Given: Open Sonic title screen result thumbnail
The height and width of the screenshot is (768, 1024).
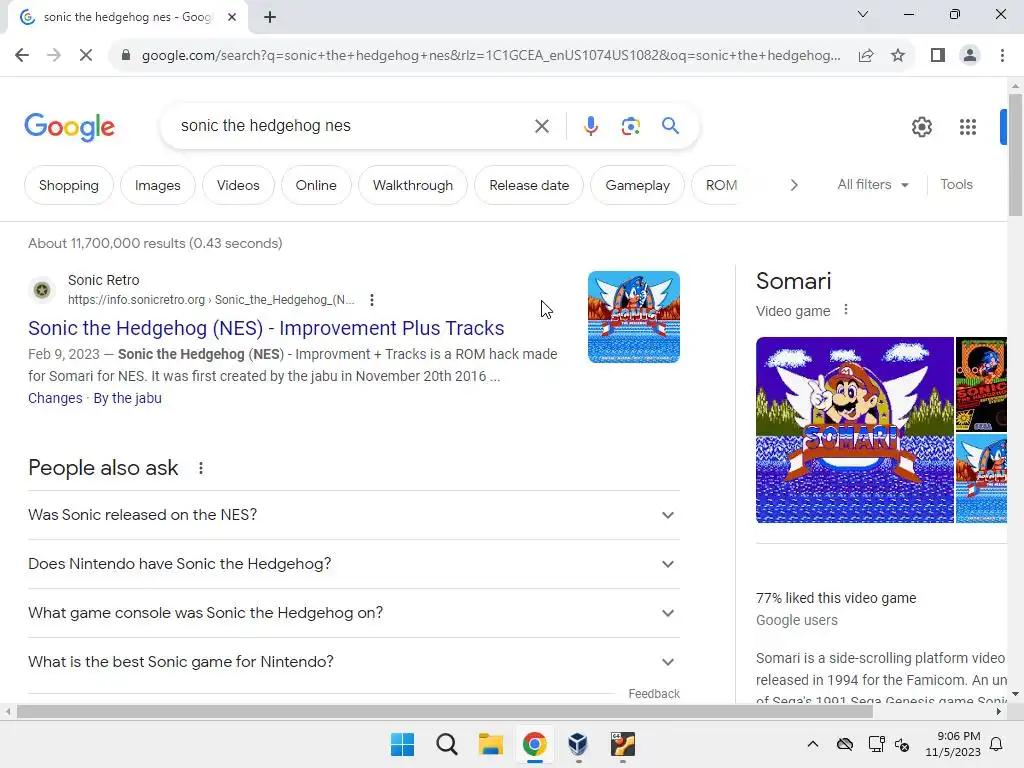Looking at the screenshot, I should click(633, 317).
